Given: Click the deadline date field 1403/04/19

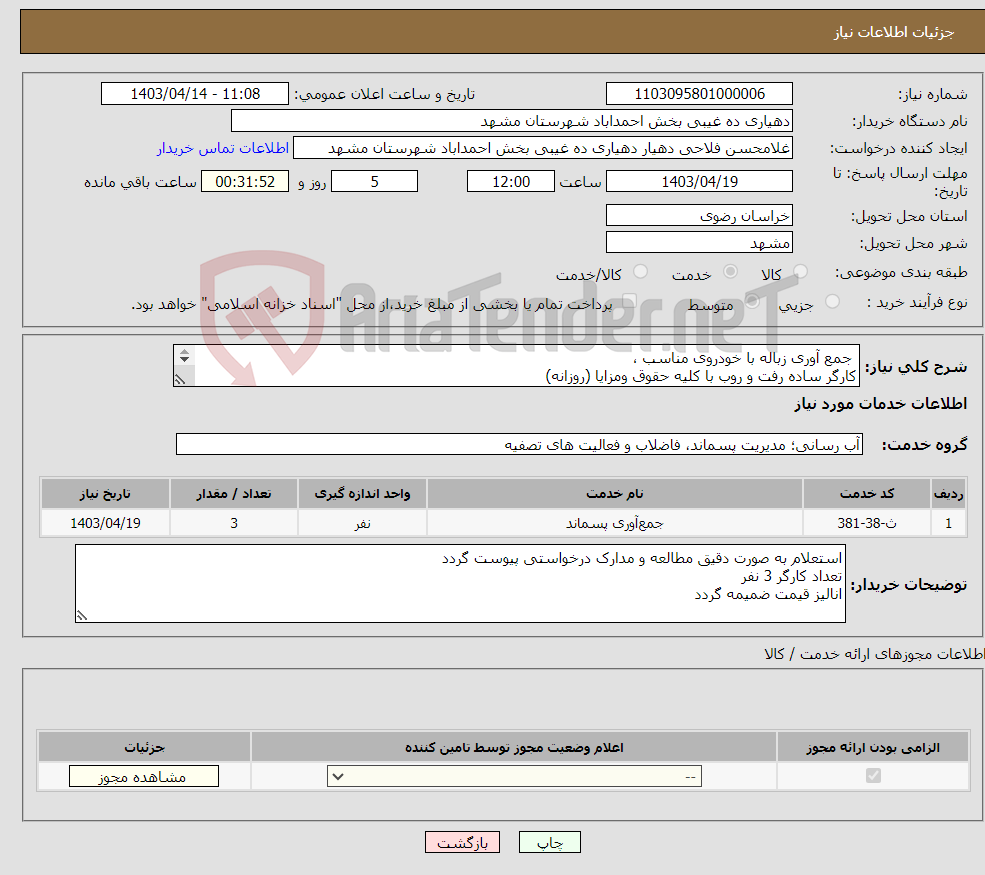Looking at the screenshot, I should [699, 182].
